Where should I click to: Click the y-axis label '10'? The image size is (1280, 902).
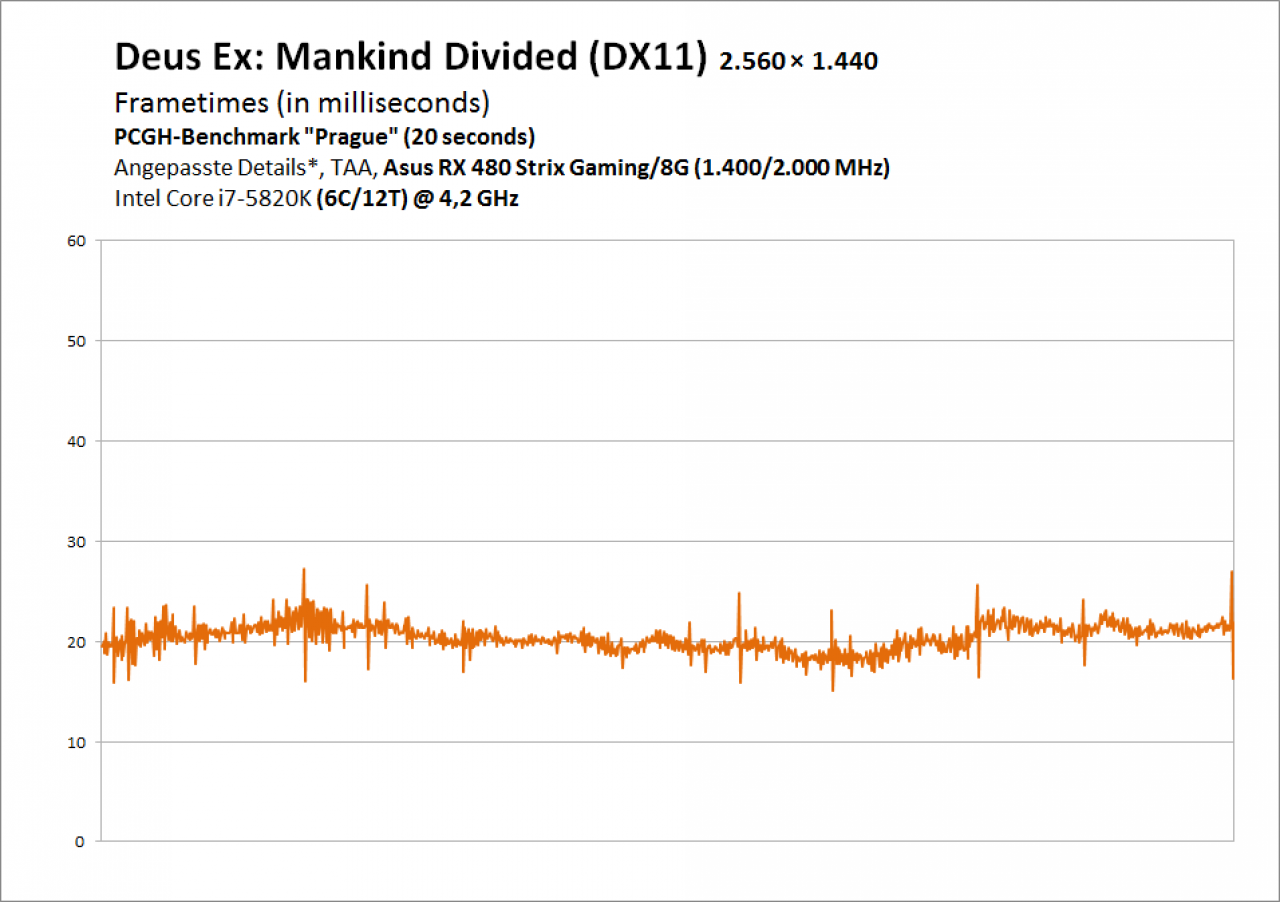click(x=77, y=742)
